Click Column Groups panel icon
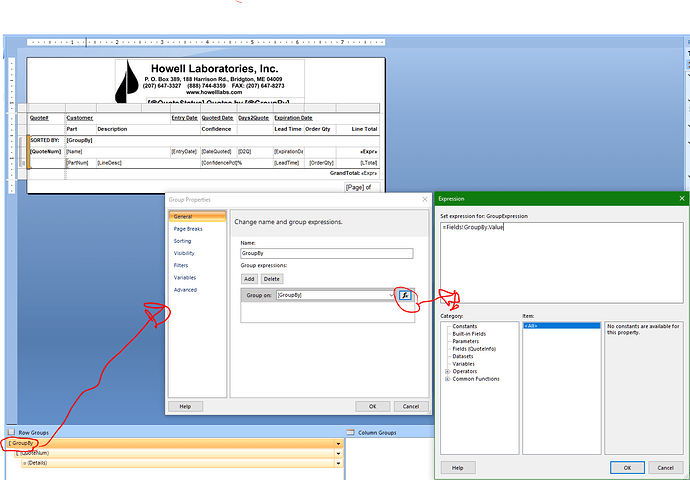Image resolution: width=690 pixels, height=480 pixels. [x=350, y=432]
